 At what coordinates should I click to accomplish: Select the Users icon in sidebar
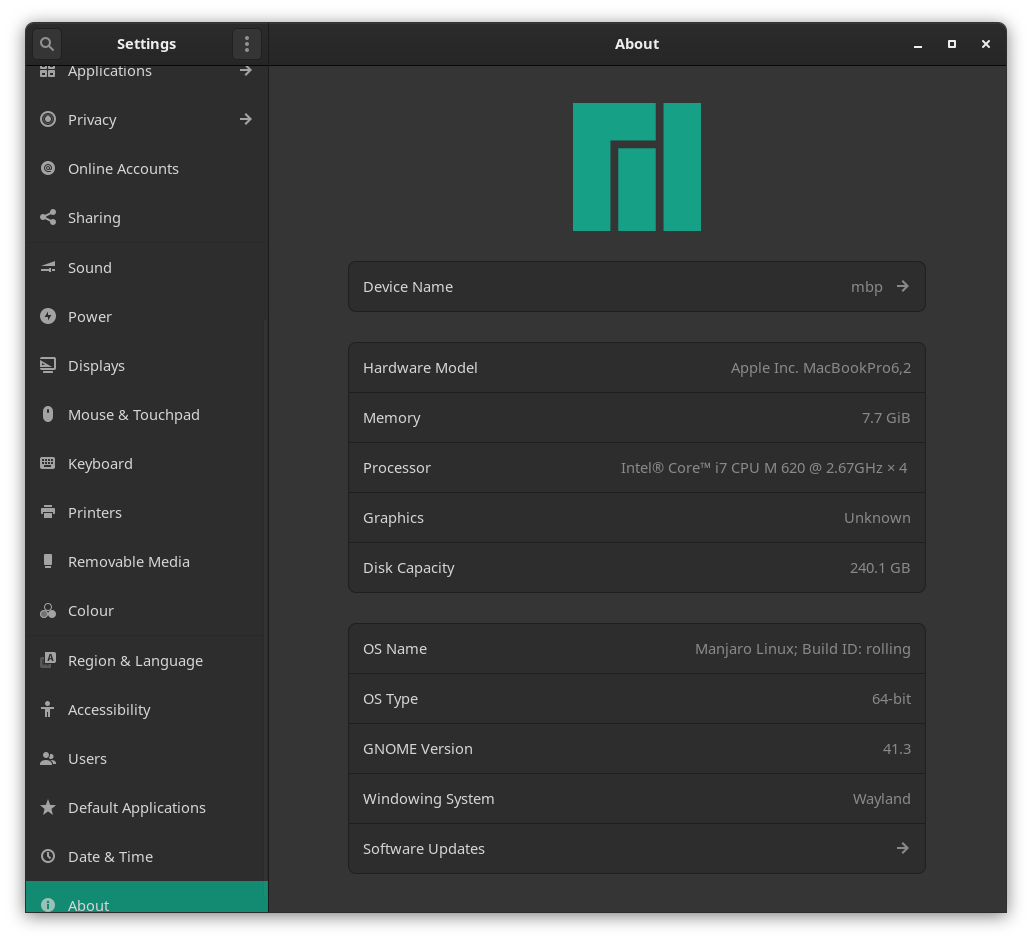click(47, 758)
